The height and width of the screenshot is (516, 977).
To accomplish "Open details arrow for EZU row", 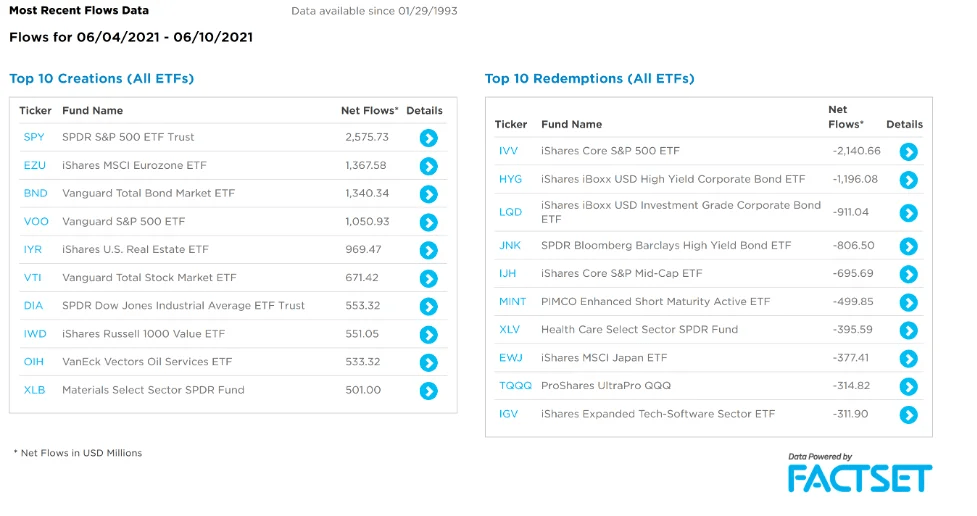I will (x=429, y=166).
